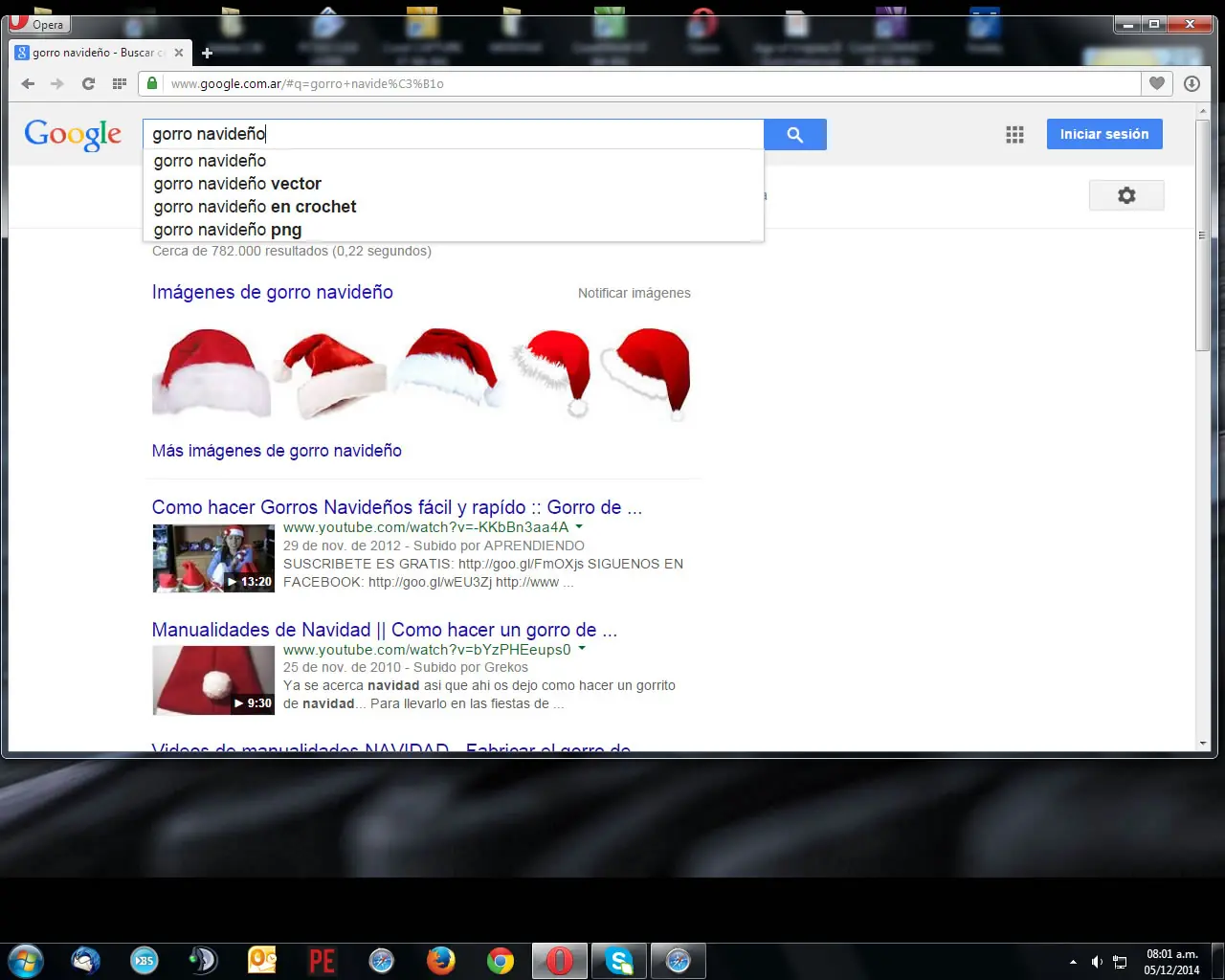The image size is (1225, 980).
Task: Click "Cerca de 782.000 resultados" text
Action: coord(292,251)
